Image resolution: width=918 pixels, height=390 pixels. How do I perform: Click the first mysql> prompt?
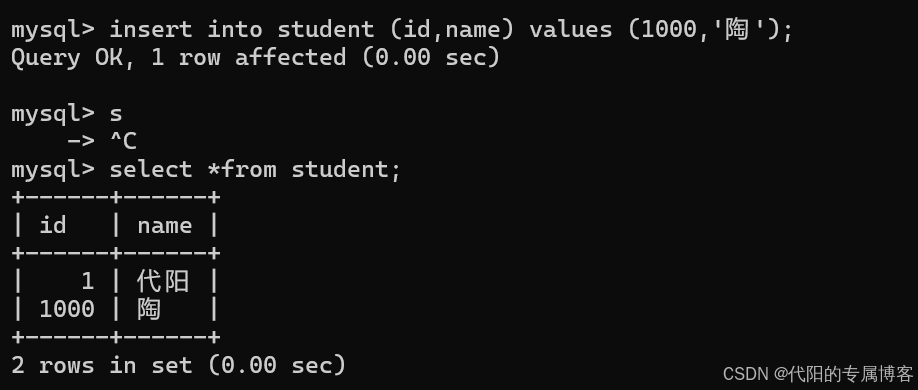coord(53,29)
